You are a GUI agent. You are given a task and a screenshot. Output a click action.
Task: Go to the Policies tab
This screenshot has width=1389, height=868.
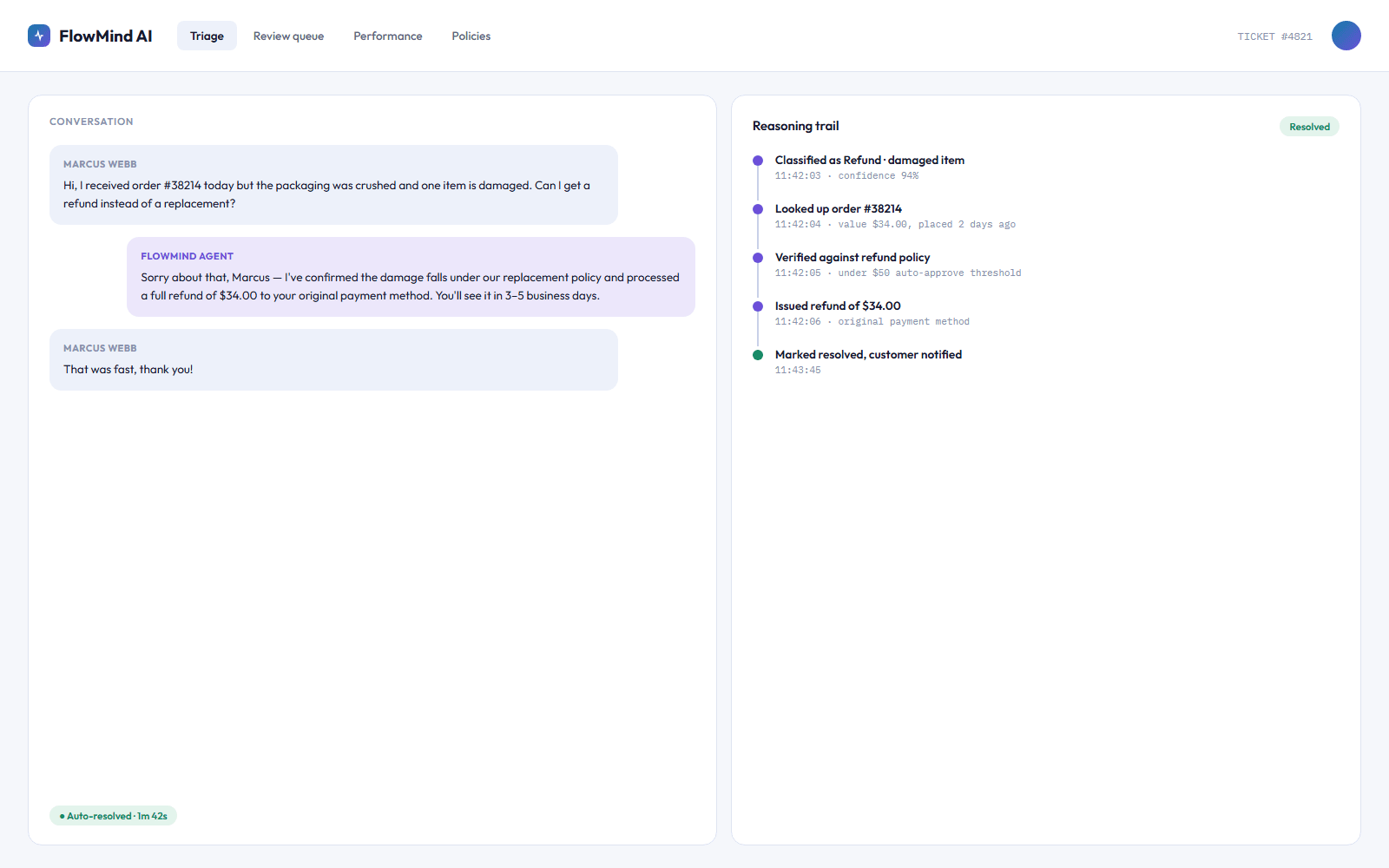pyautogui.click(x=471, y=36)
